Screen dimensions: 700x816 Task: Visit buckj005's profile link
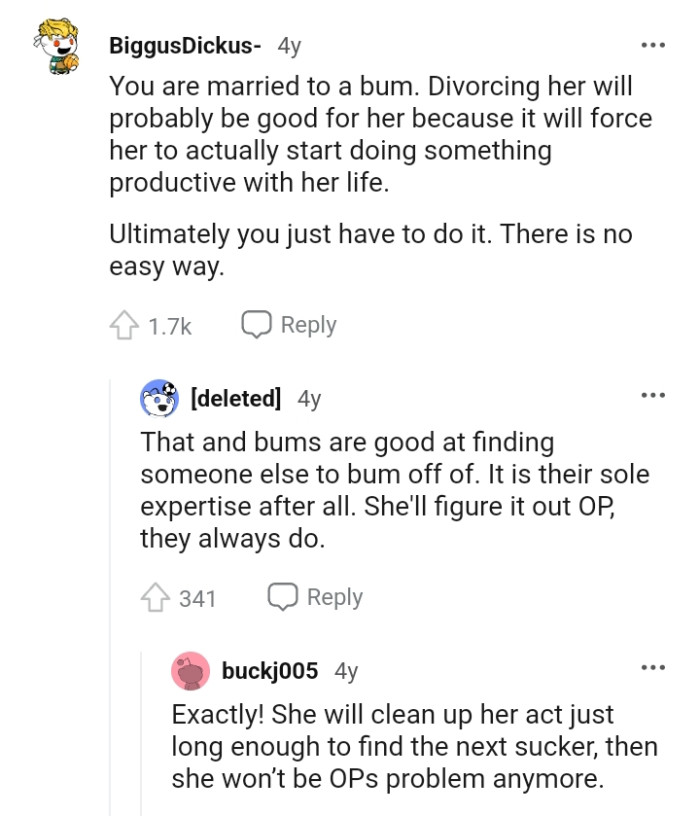click(266, 671)
